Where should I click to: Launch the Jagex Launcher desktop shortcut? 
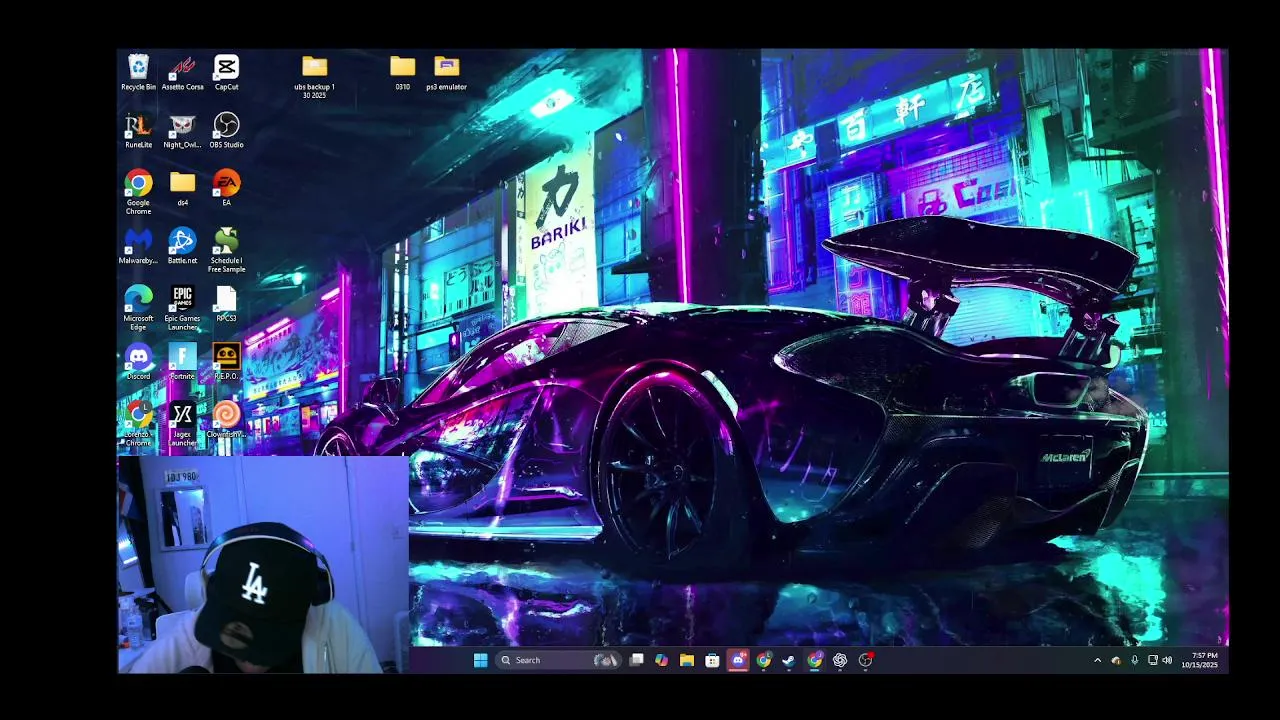[182, 425]
